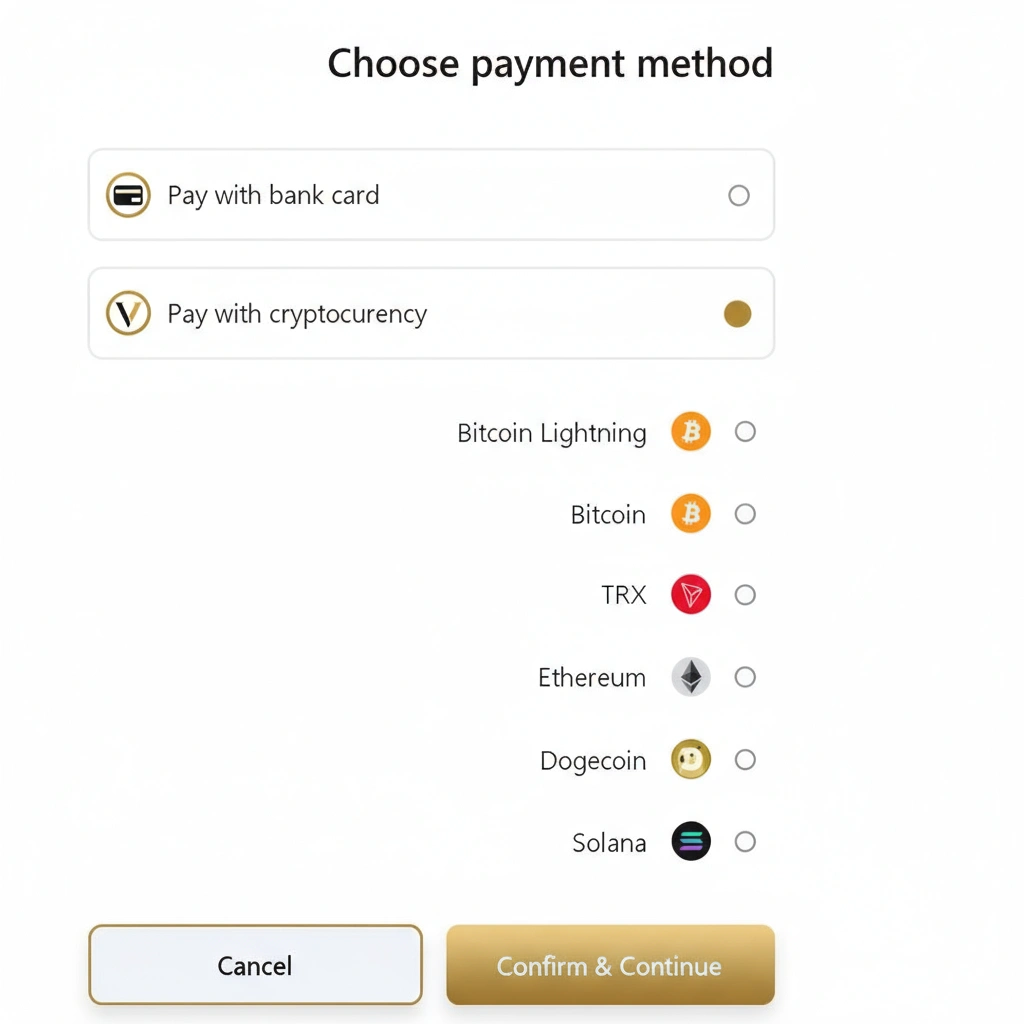Select the Pay with bank card radio button
1024x1024 pixels.
pos(739,195)
